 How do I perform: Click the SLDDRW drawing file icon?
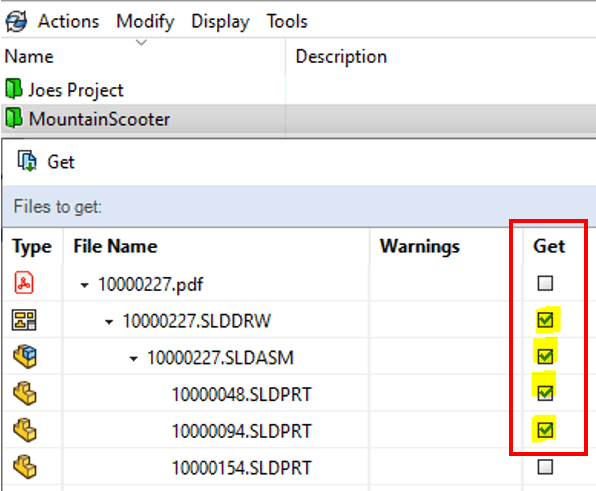(24, 320)
